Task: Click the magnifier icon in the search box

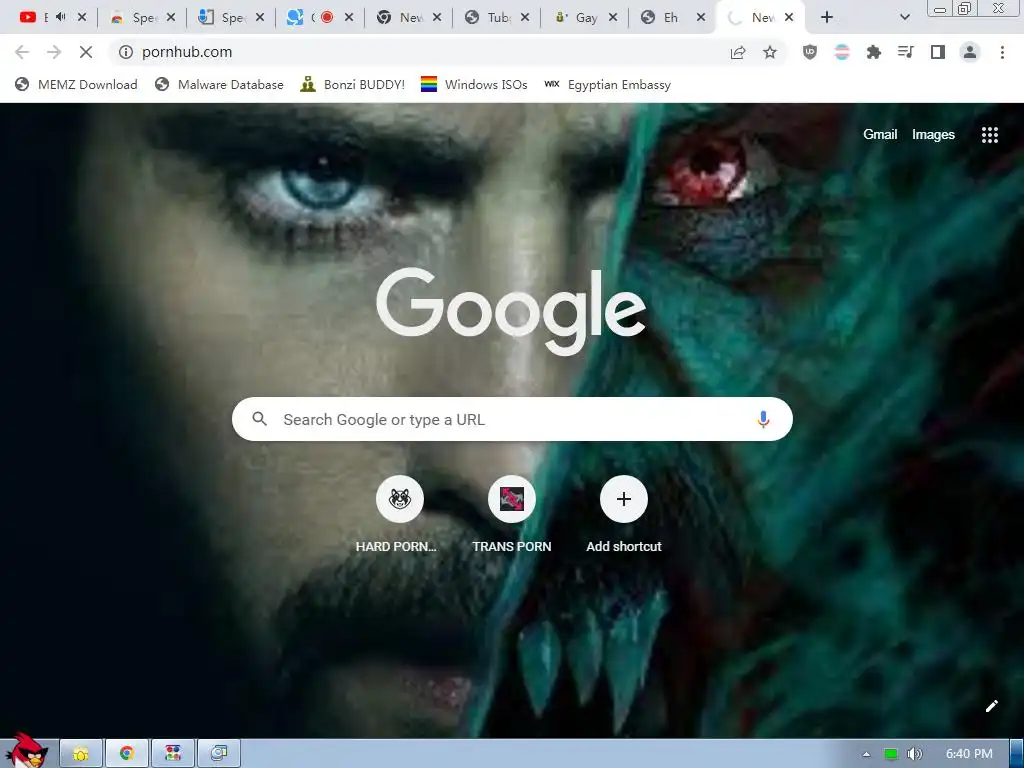Action: point(259,419)
